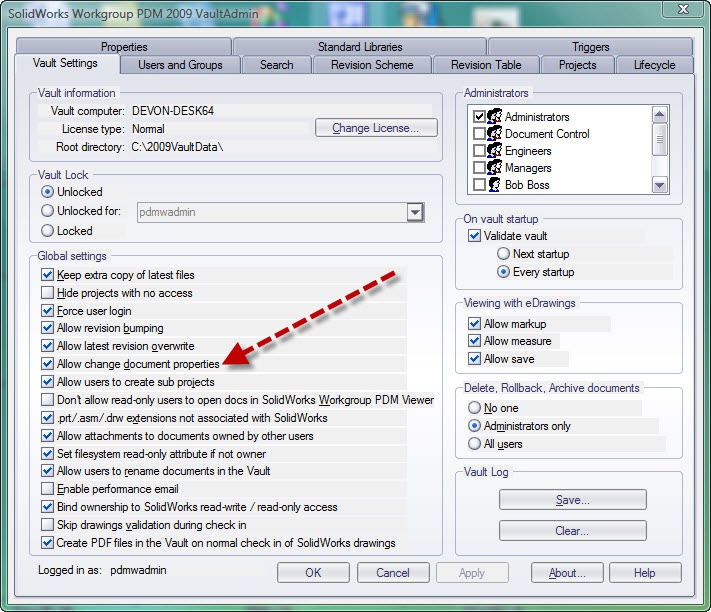Uncheck the Administrators group checkbox
Image resolution: width=711 pixels, height=612 pixels.
[x=479, y=117]
